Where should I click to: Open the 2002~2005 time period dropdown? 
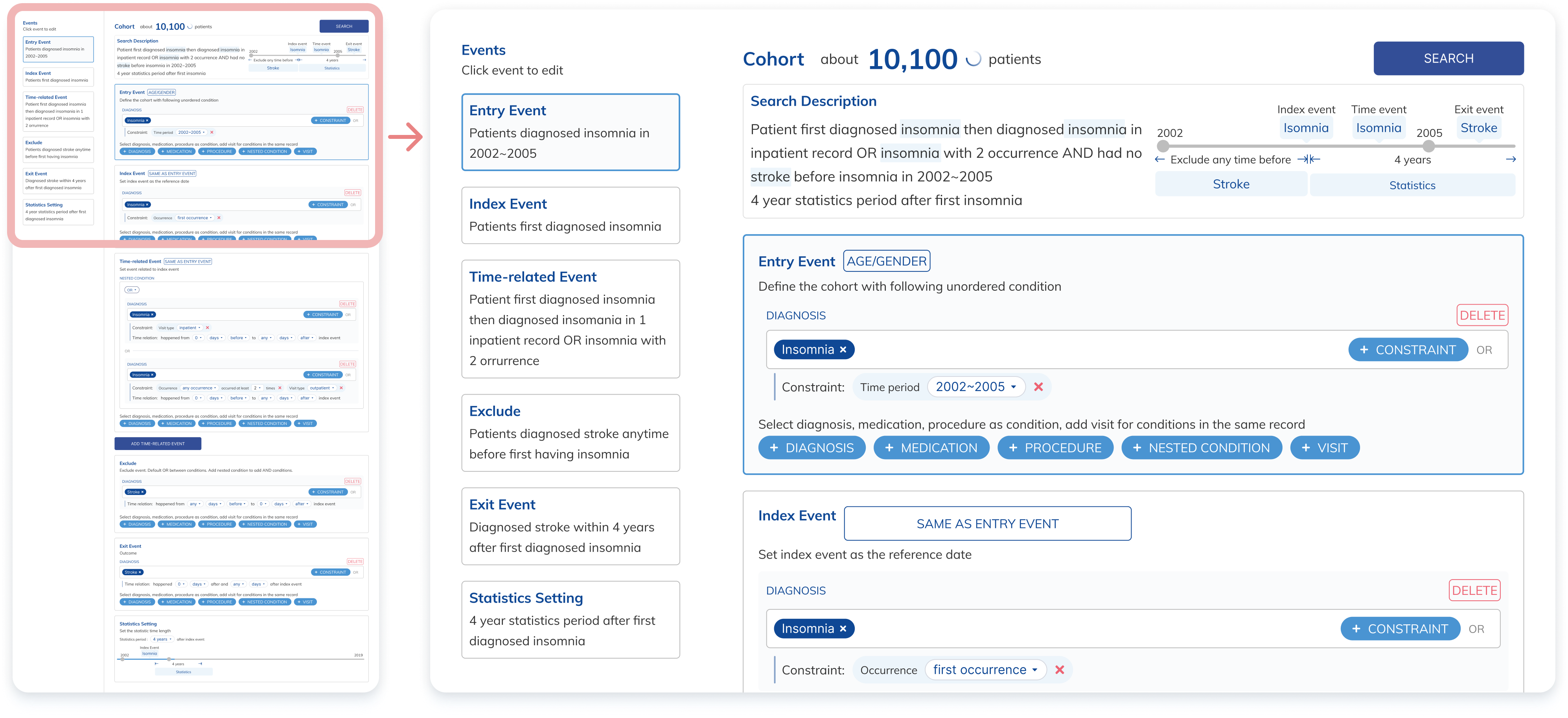[976, 387]
